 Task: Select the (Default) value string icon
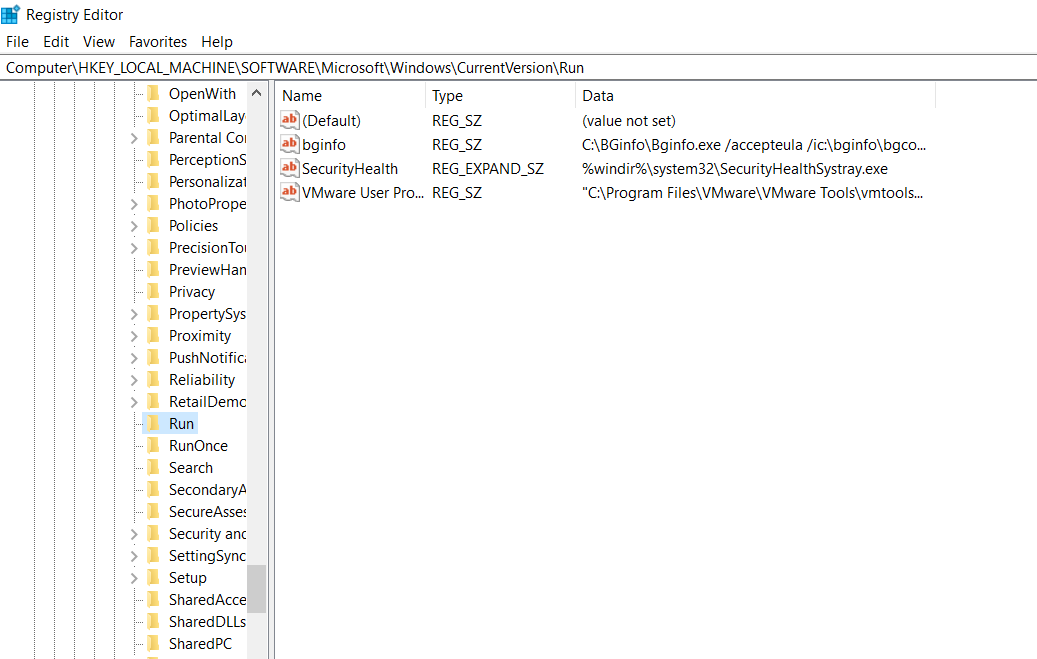(x=290, y=120)
